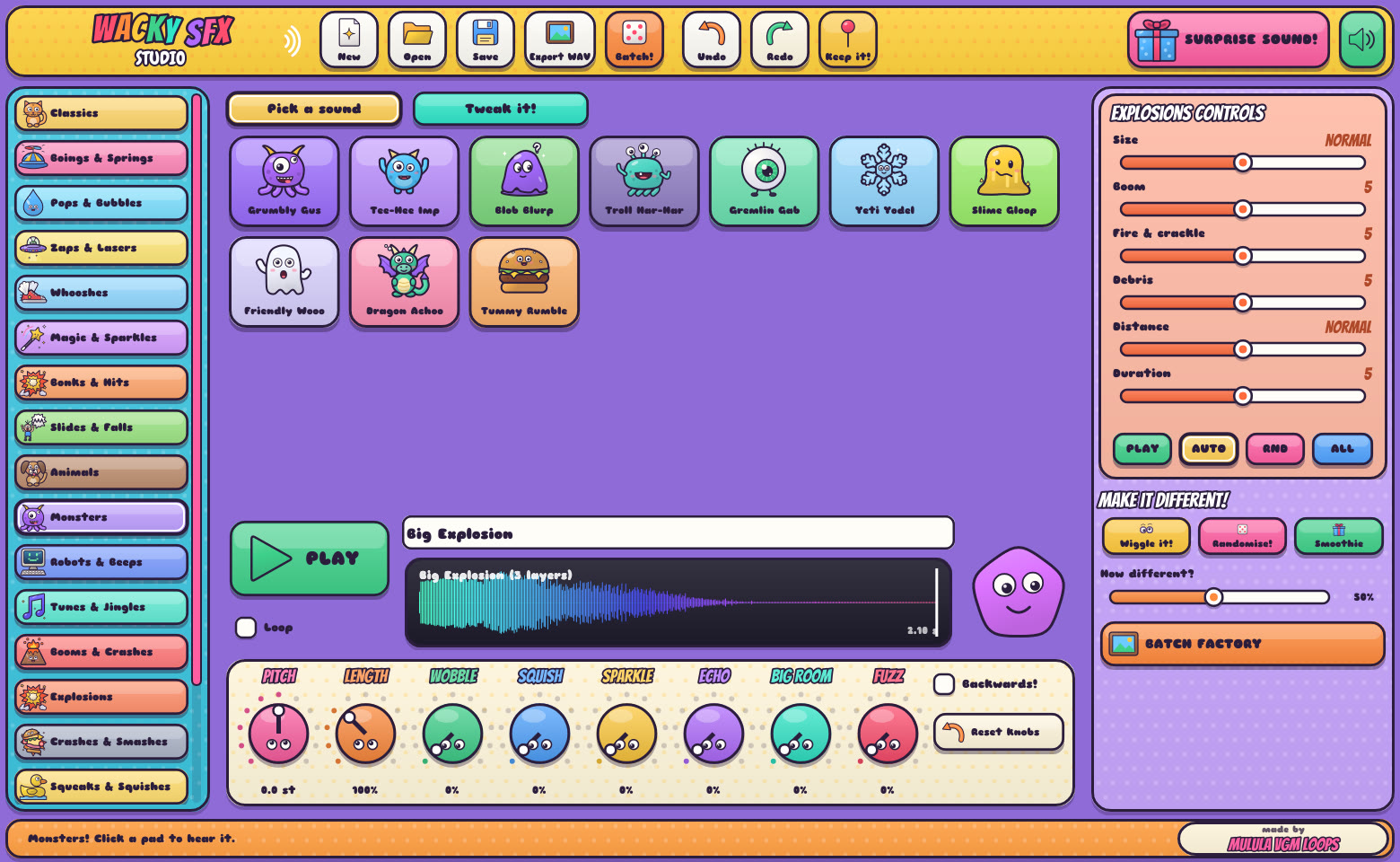
Task: Play the Grumbly Gus monster pad
Action: (284, 181)
